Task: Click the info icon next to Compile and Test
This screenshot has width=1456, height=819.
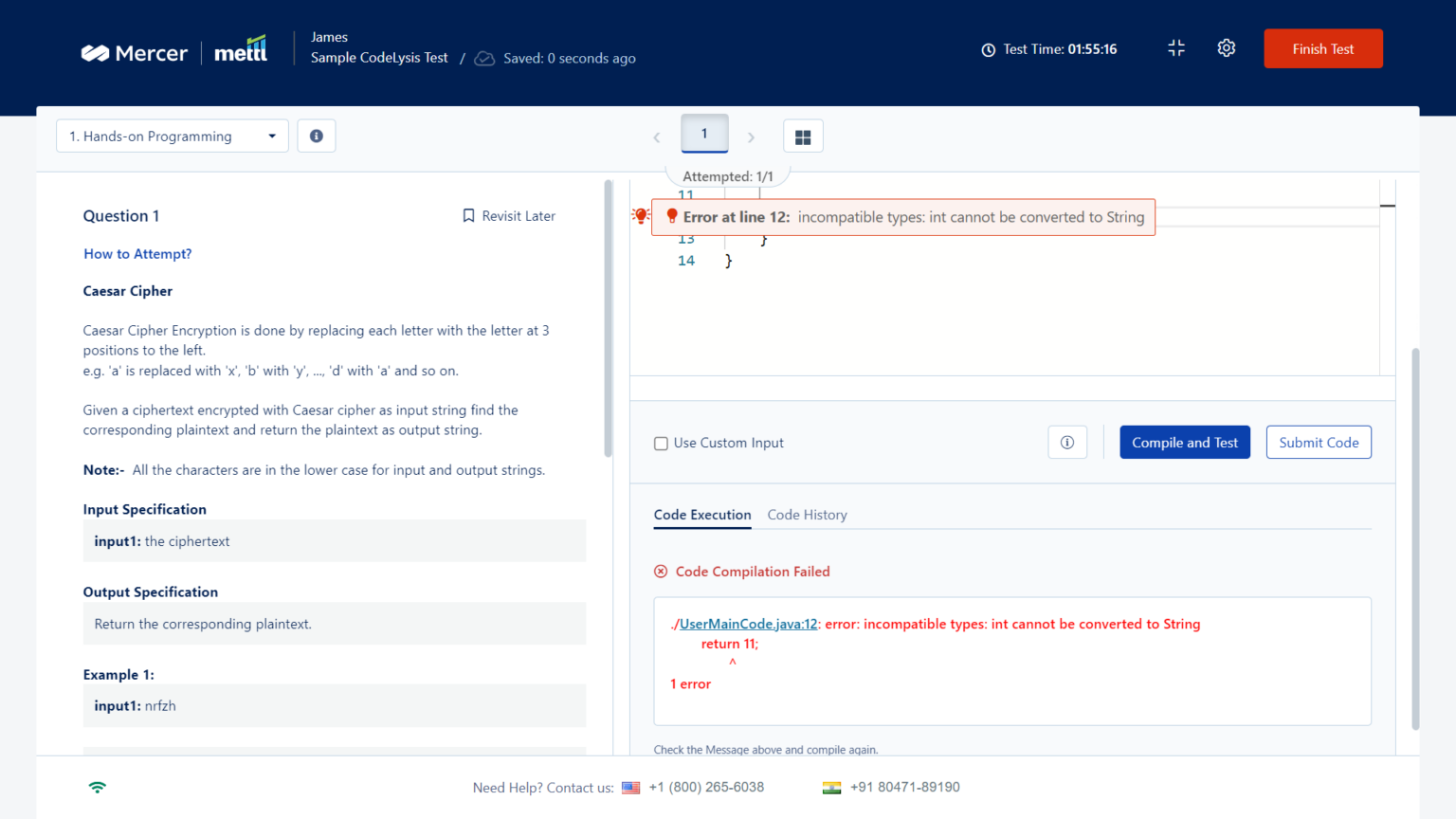Action: [1067, 442]
